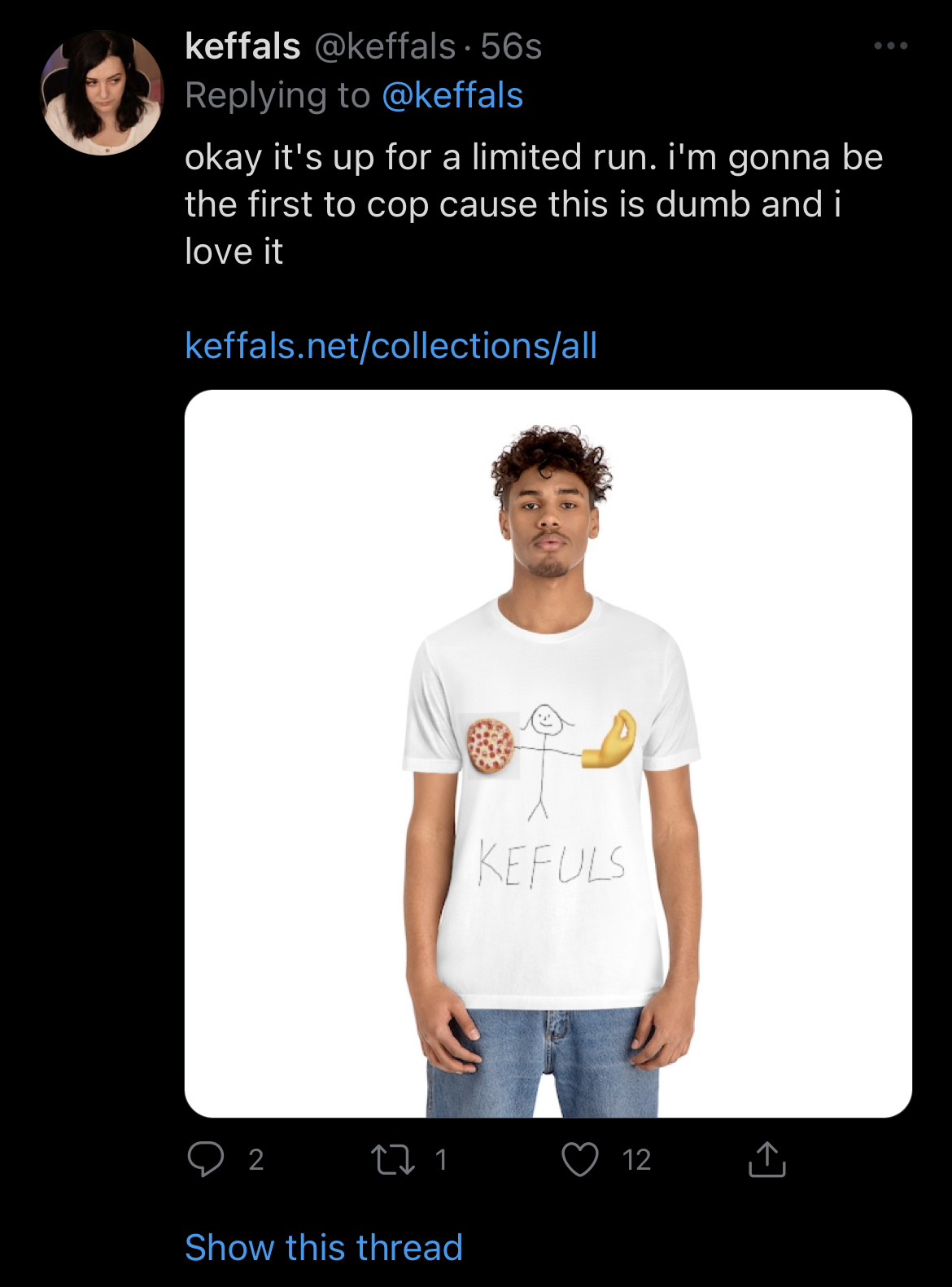Viewport: 952px width, 1287px height.
Task: Tap the retweet count number 1
Action: click(x=441, y=1160)
